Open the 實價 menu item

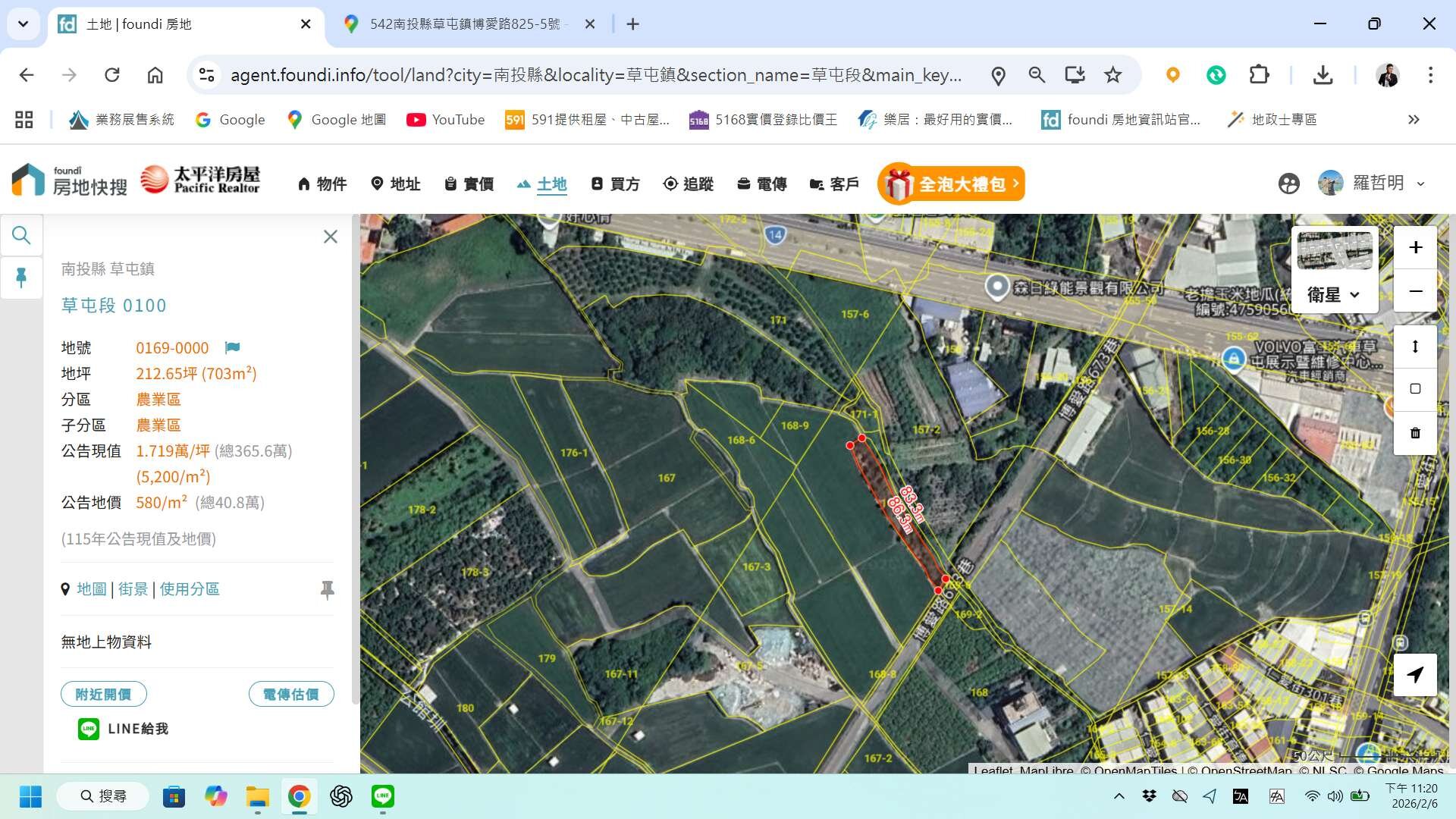coord(469,184)
